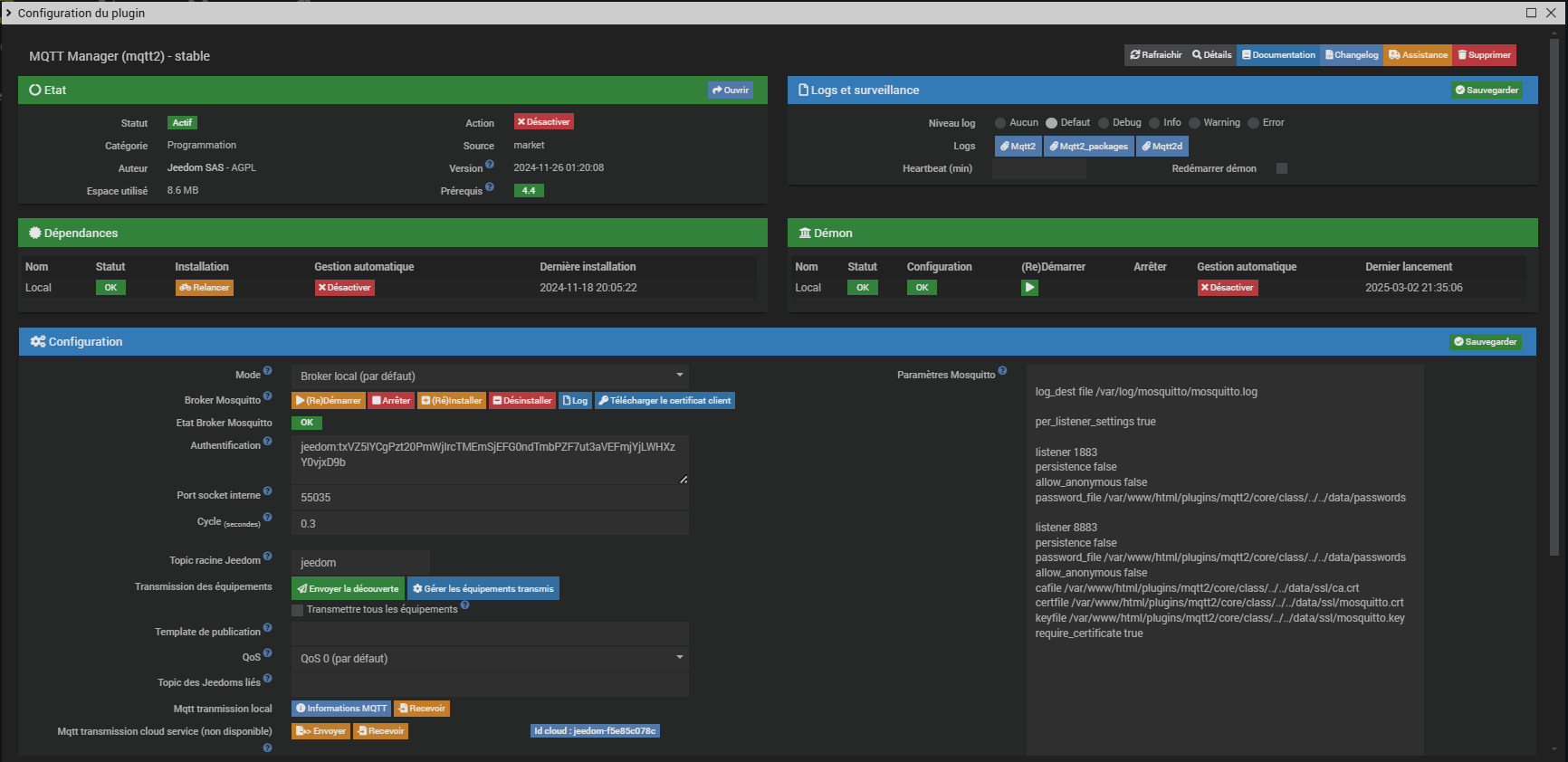Image resolution: width=1568 pixels, height=762 pixels.
Task: Click Topic des Jeedoms liés field
Action: pos(490,684)
